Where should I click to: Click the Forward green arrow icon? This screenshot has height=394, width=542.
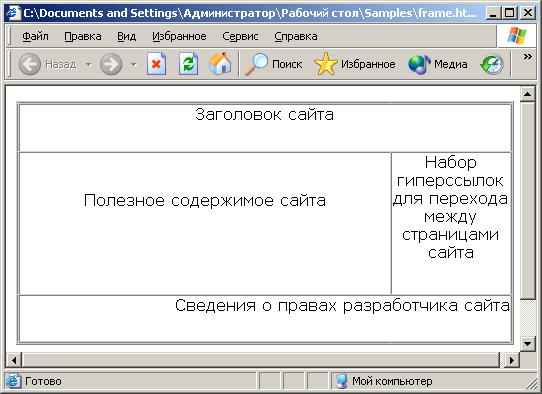(111, 64)
